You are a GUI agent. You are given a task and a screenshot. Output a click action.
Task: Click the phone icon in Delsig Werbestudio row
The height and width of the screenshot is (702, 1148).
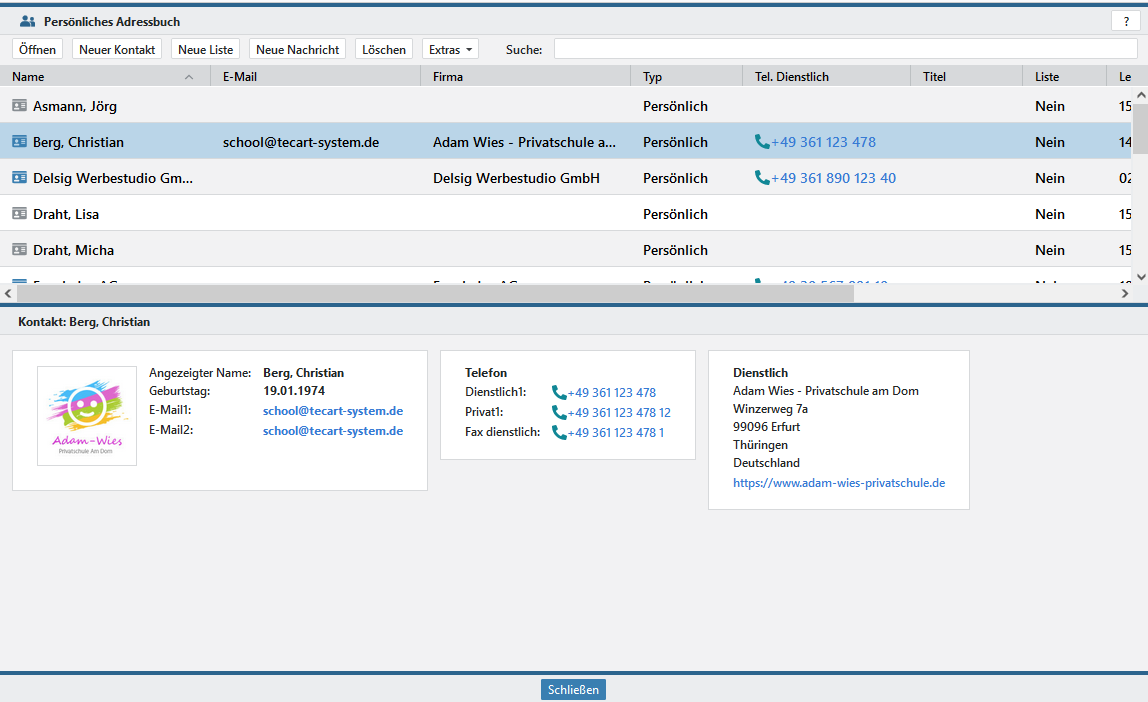click(x=762, y=178)
